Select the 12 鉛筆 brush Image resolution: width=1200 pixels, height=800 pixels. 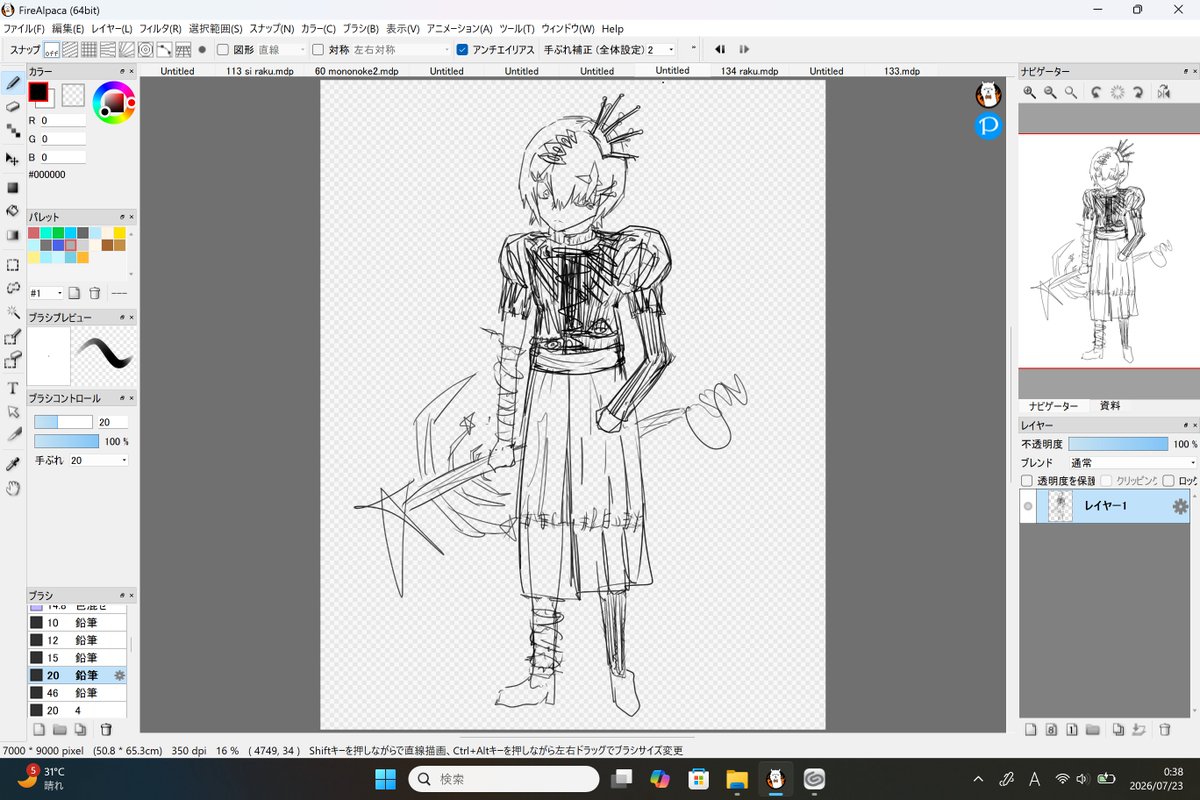pyautogui.click(x=77, y=640)
